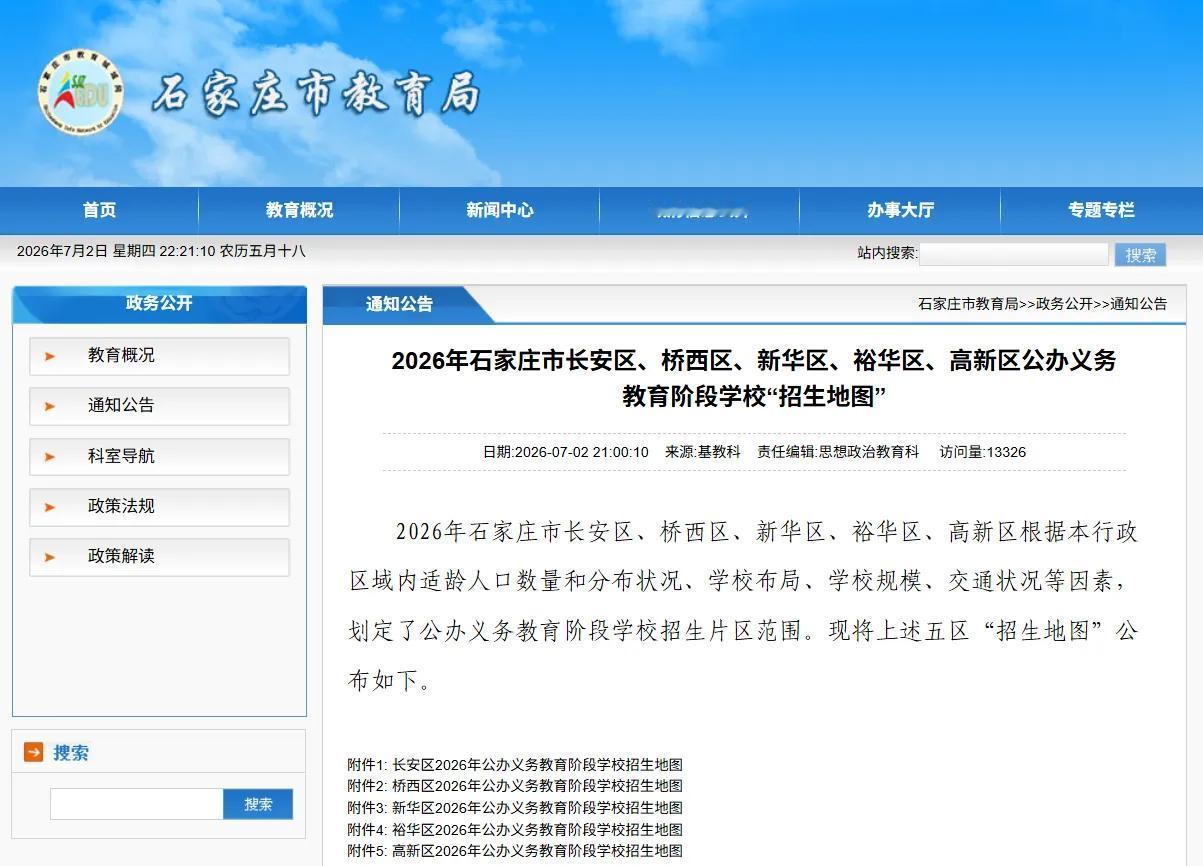Open attachment 5 高新区 enrollment map
Screen dimensions: 1203x866
(x=515, y=851)
